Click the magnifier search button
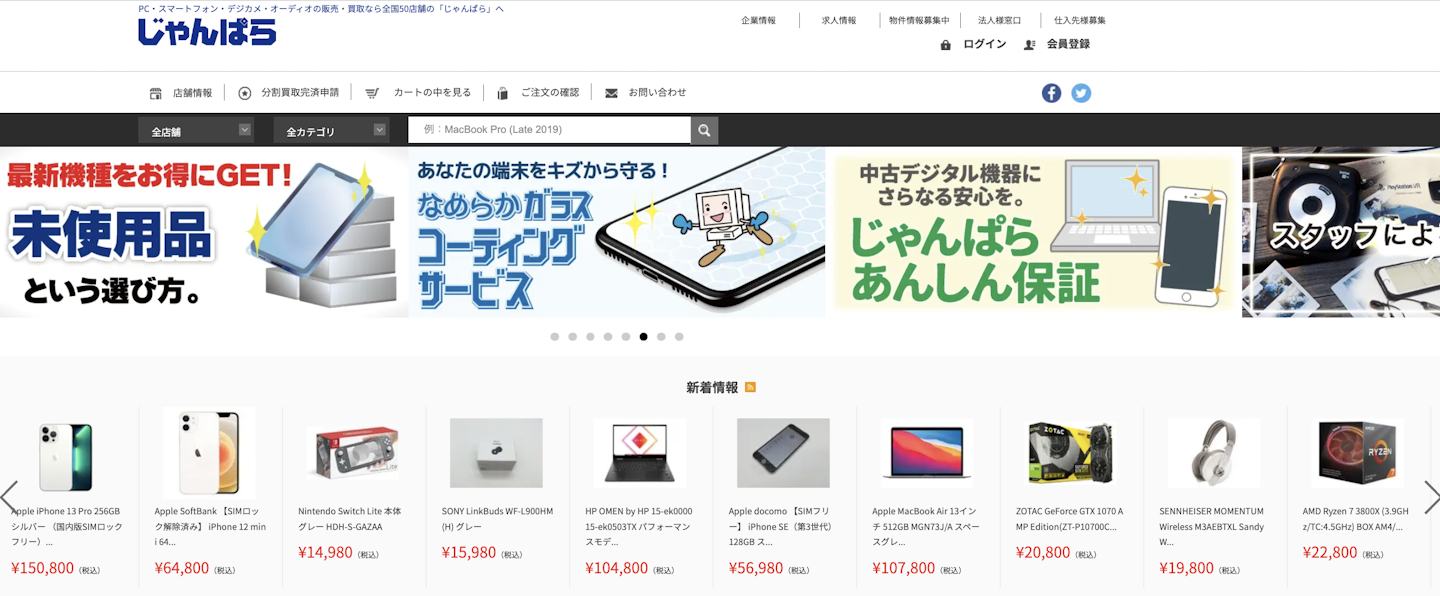 [x=704, y=130]
